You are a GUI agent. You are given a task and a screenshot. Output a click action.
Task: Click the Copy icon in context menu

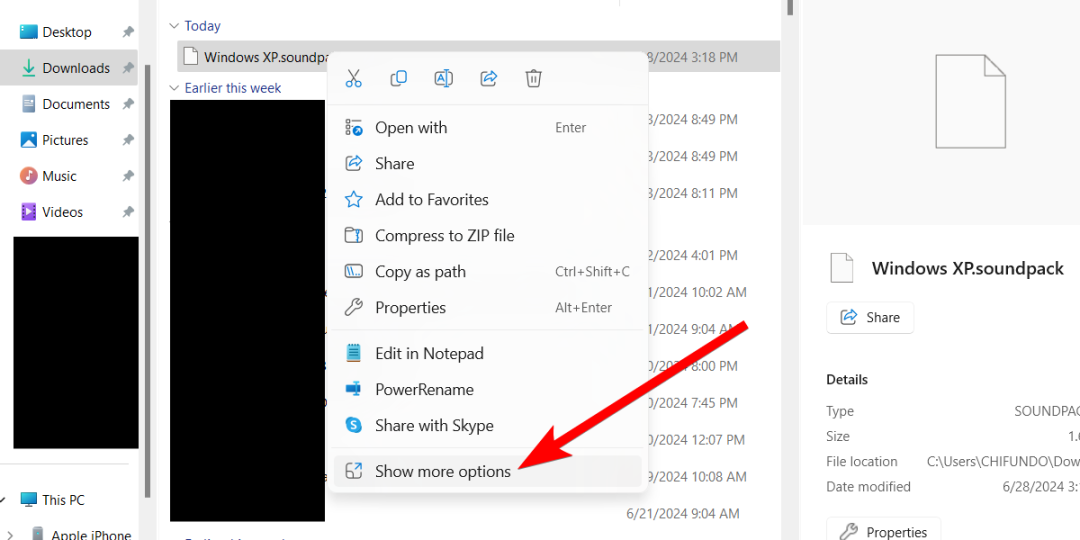pyautogui.click(x=398, y=78)
